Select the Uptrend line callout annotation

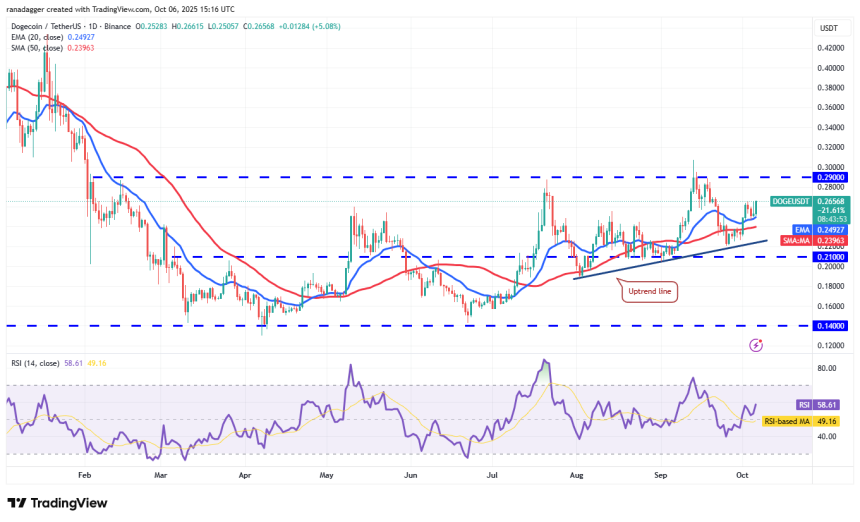tap(650, 292)
